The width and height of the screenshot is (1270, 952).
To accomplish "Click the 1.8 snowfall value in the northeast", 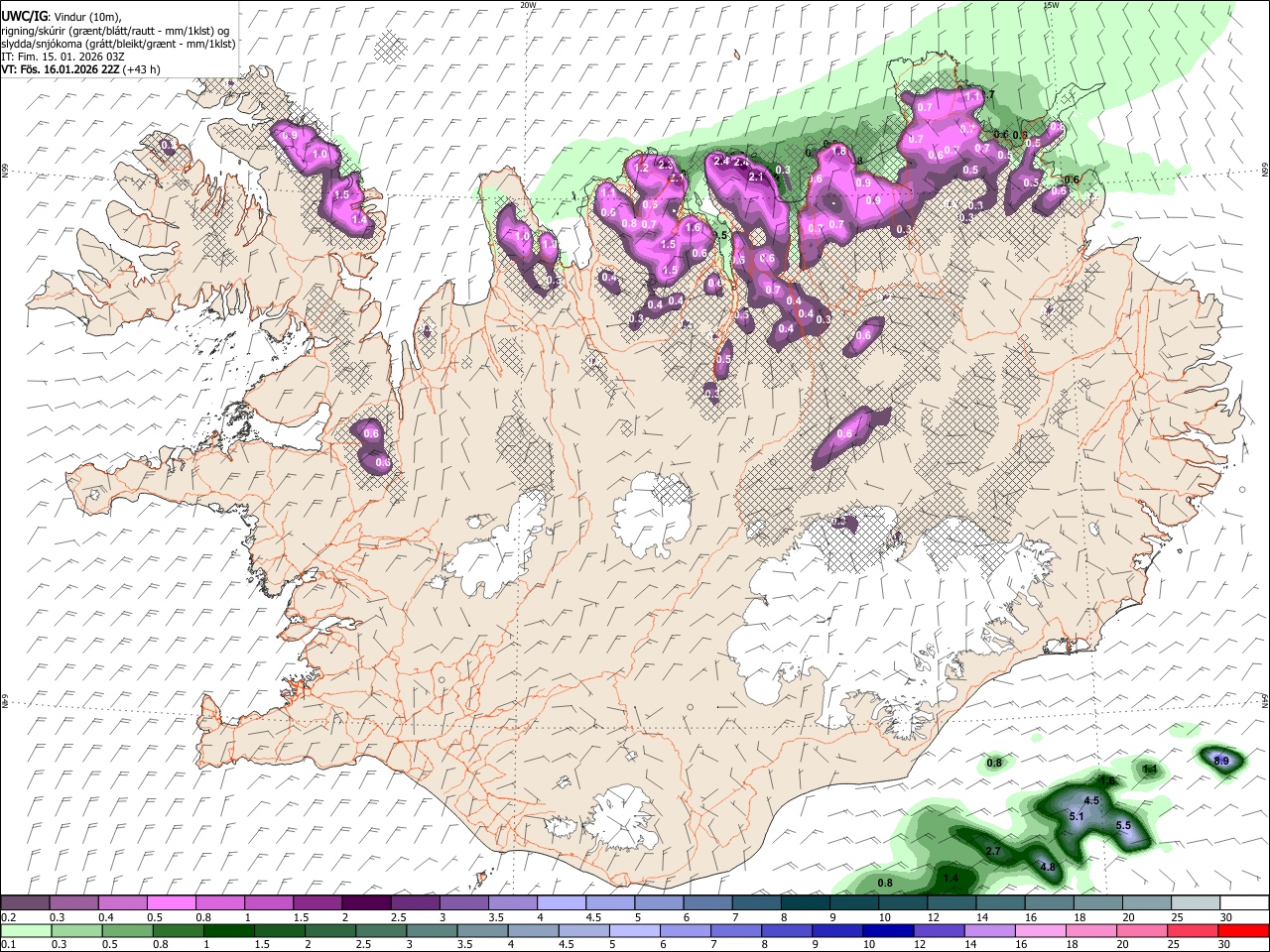I will 838,151.
